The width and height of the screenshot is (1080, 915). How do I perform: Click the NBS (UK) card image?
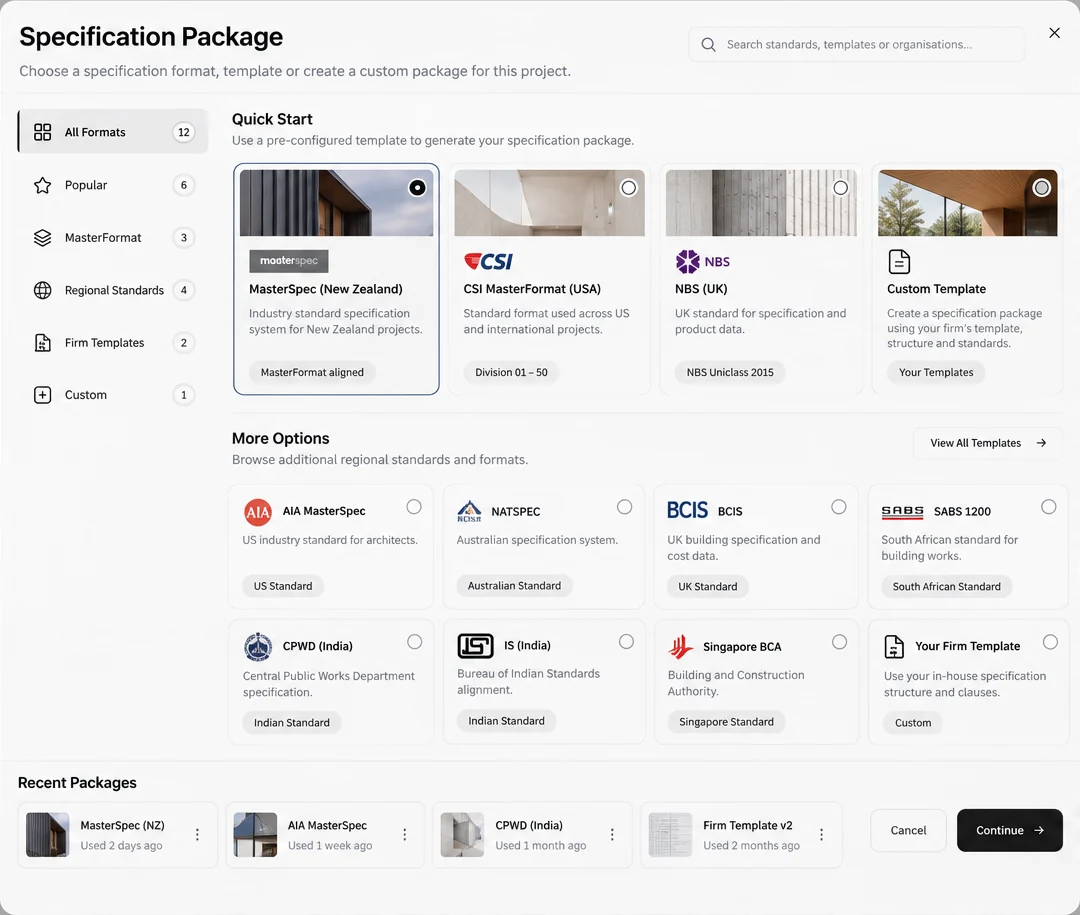tap(761, 203)
